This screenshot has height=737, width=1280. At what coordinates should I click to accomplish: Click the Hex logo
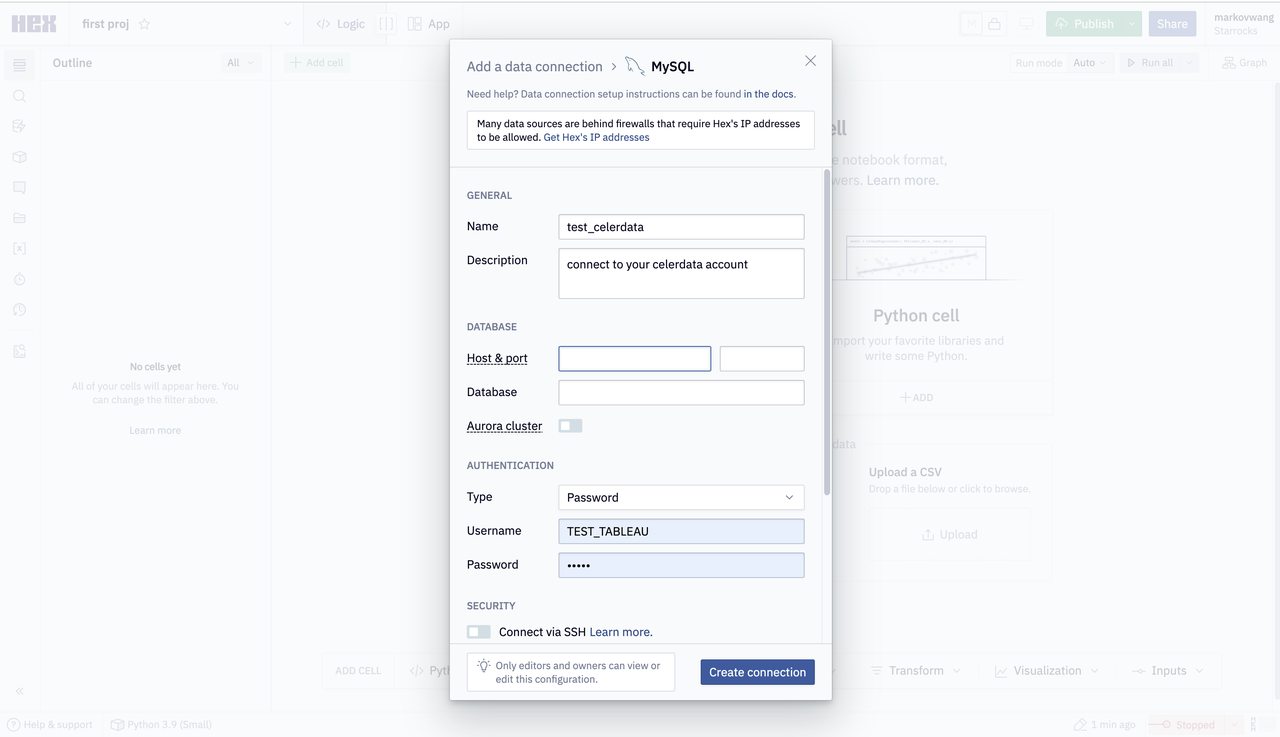point(34,24)
